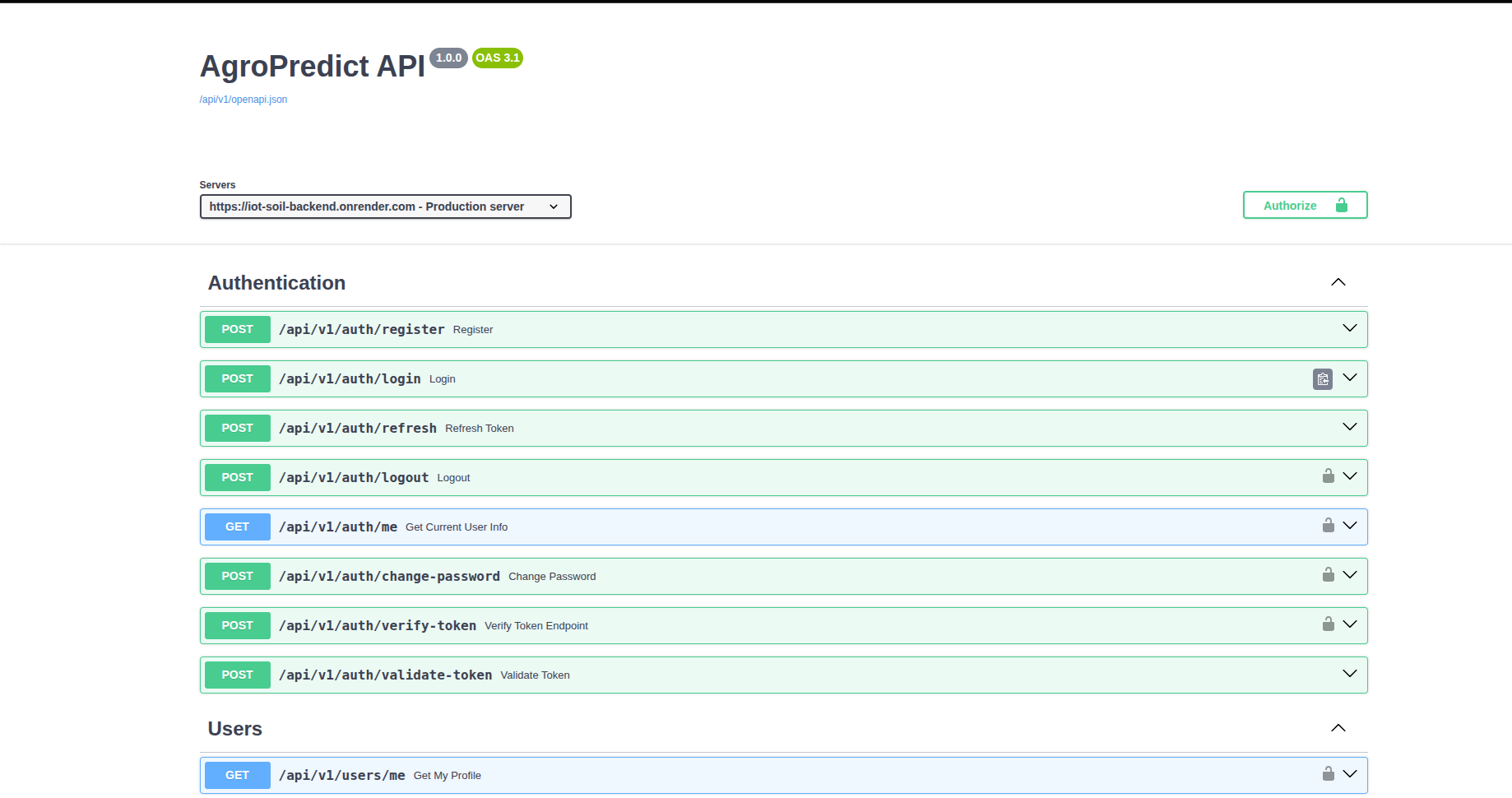Collapse the Authentication section
This screenshot has height=798, width=1512.
point(1338,282)
